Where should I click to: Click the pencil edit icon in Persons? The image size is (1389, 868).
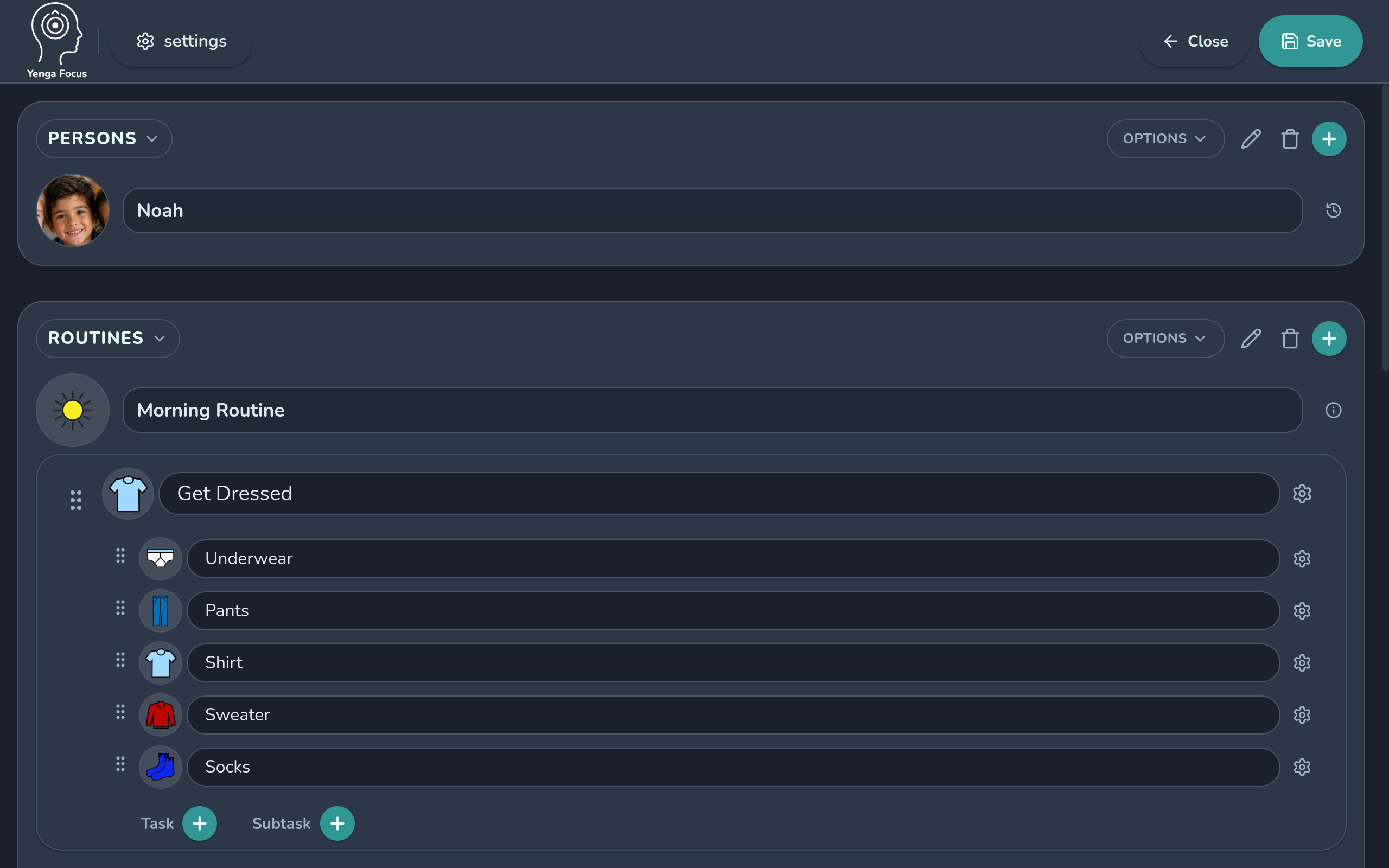coord(1251,139)
